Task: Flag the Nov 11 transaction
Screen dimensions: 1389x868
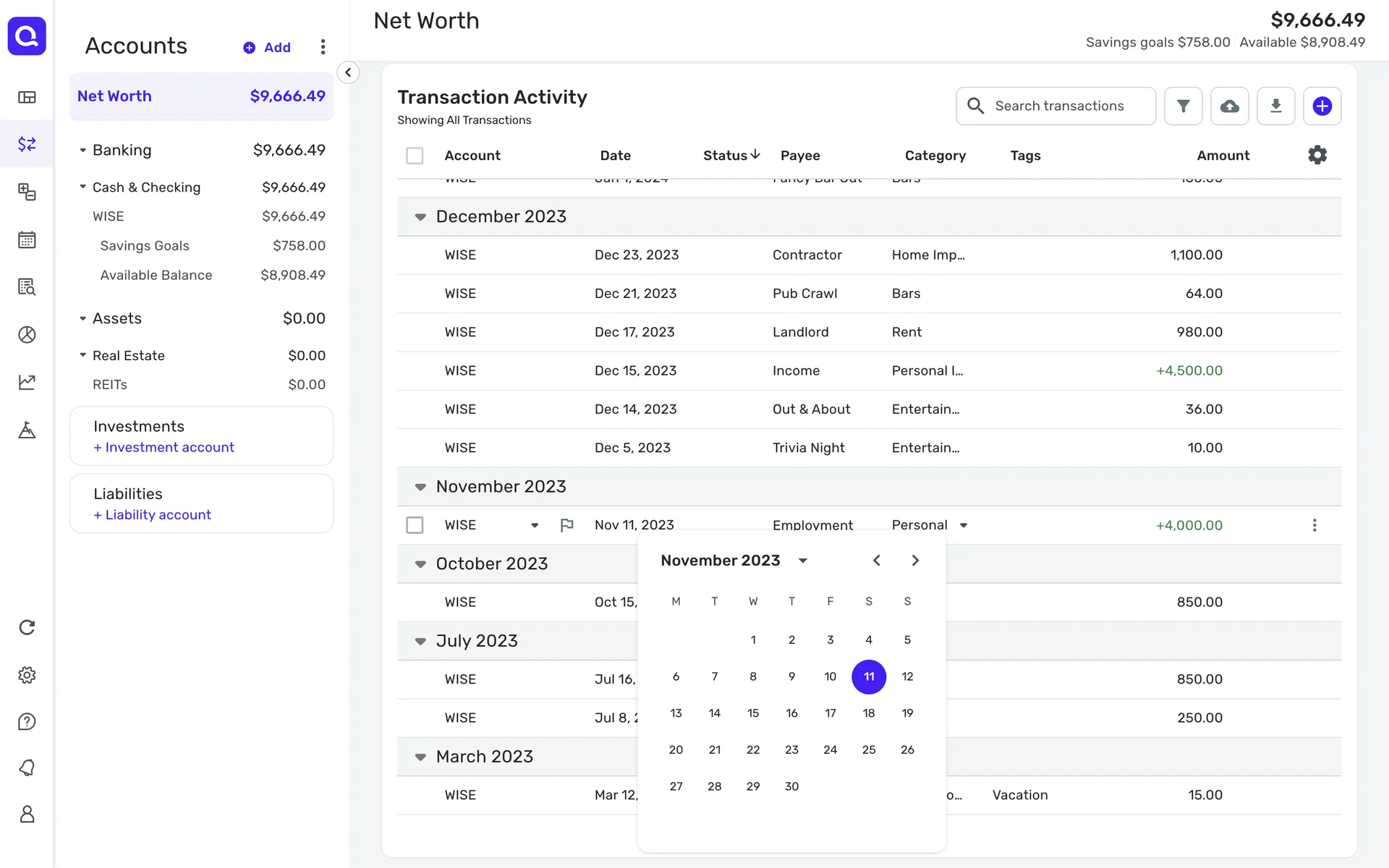Action: 567,525
